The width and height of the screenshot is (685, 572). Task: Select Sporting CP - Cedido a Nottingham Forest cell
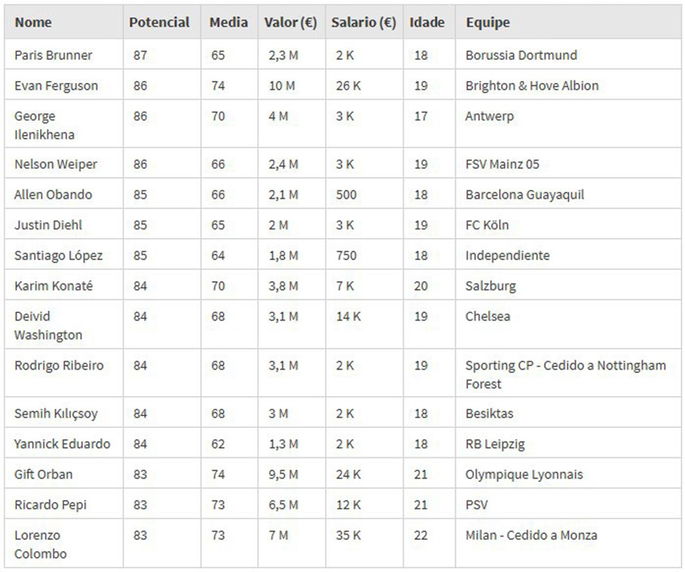click(x=565, y=374)
